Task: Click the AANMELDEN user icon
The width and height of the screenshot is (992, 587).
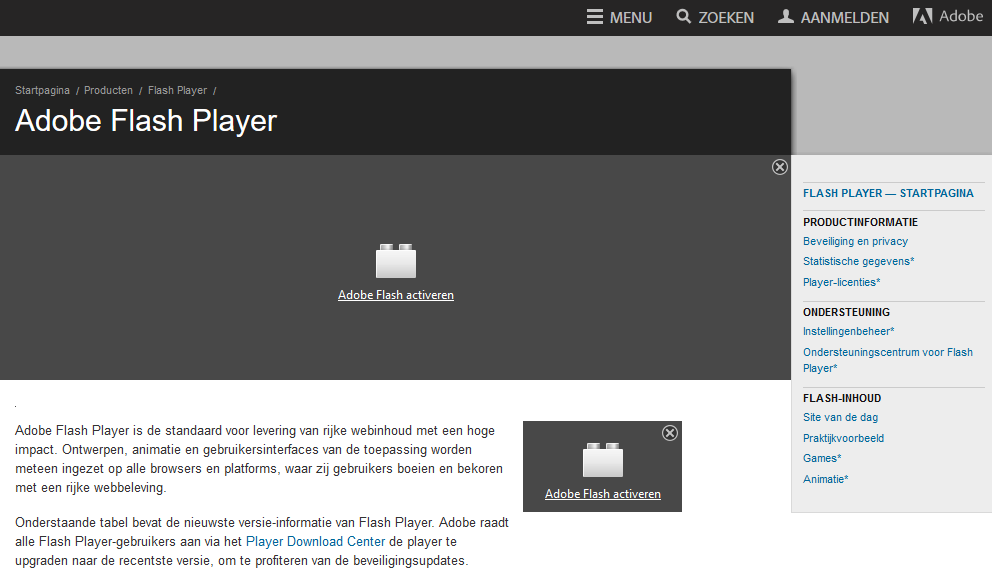Action: tap(786, 16)
